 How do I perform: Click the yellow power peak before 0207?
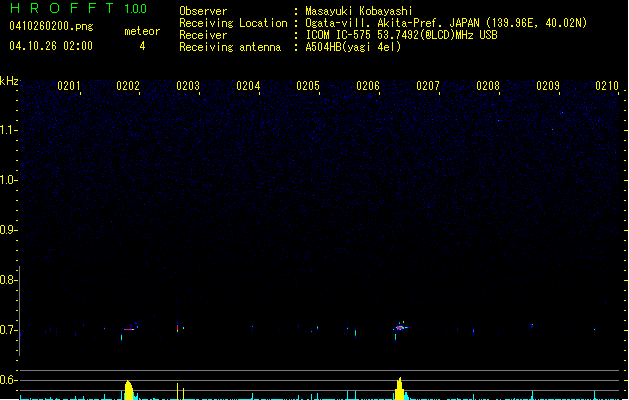pyautogui.click(x=399, y=388)
